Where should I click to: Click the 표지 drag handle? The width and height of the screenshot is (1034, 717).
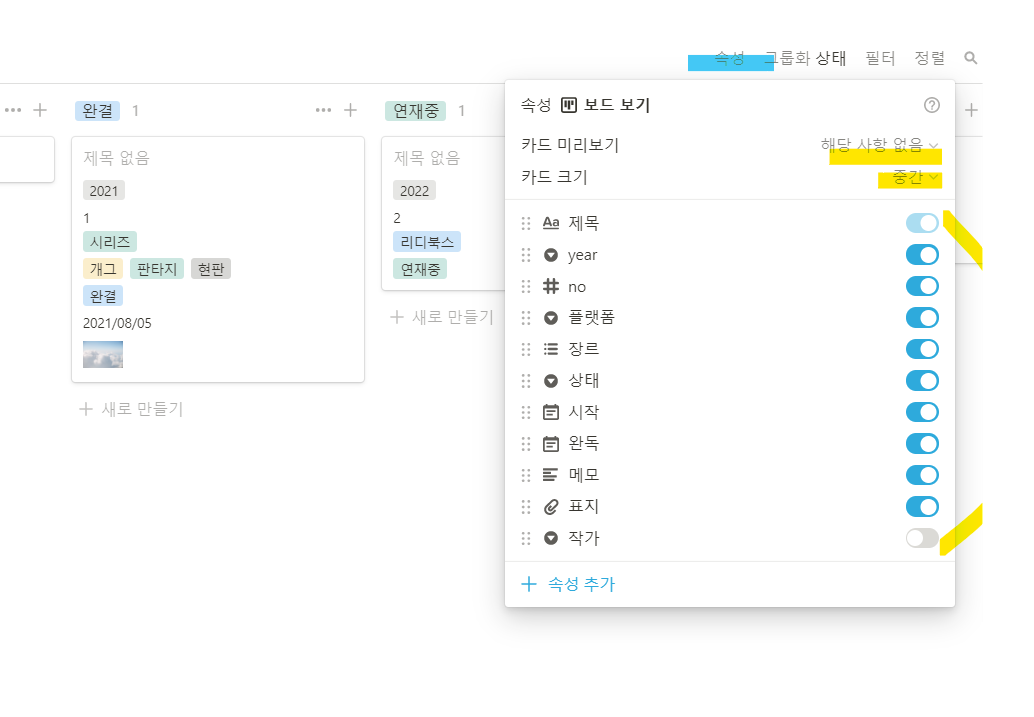pyautogui.click(x=526, y=507)
